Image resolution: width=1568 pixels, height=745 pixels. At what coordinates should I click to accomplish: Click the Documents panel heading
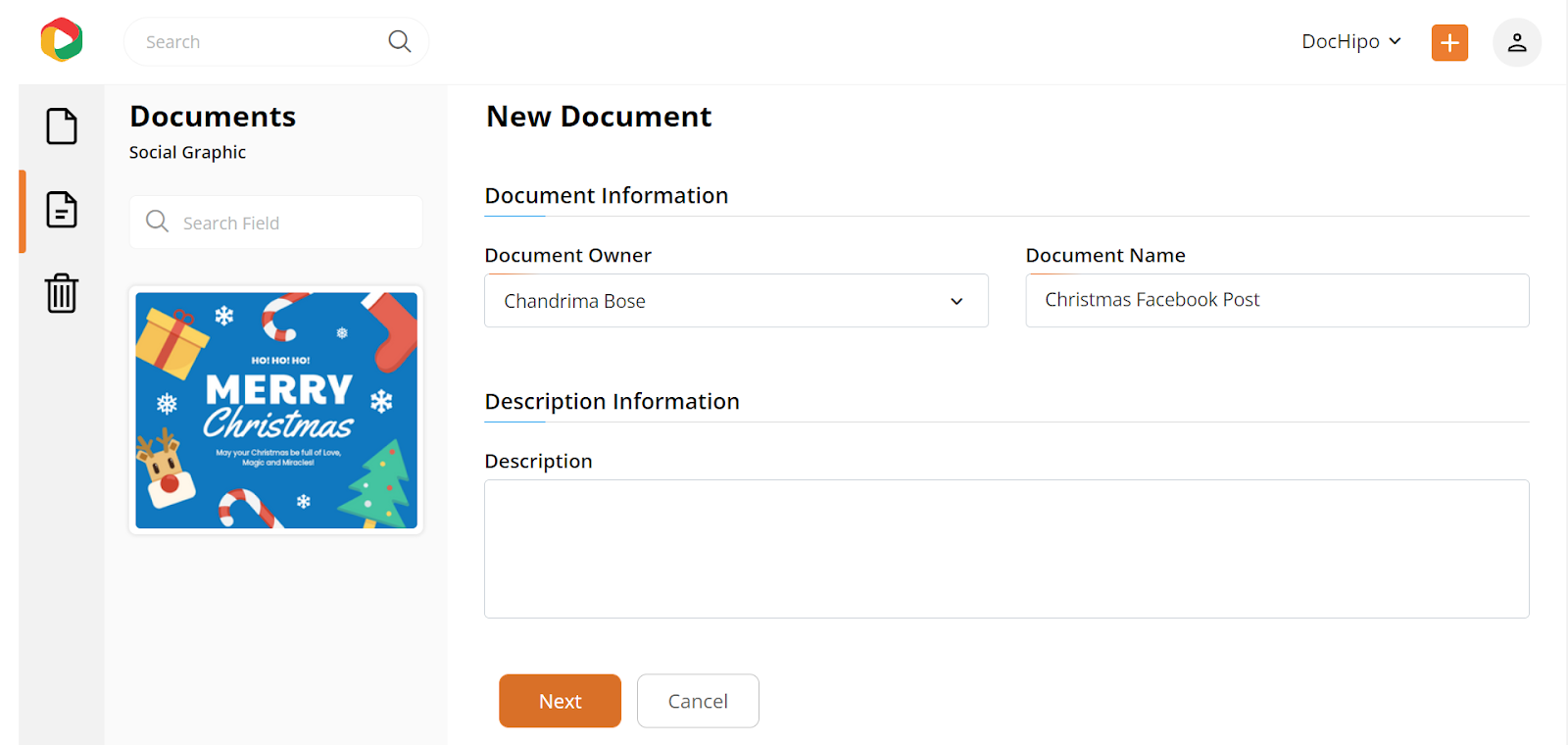[213, 117]
